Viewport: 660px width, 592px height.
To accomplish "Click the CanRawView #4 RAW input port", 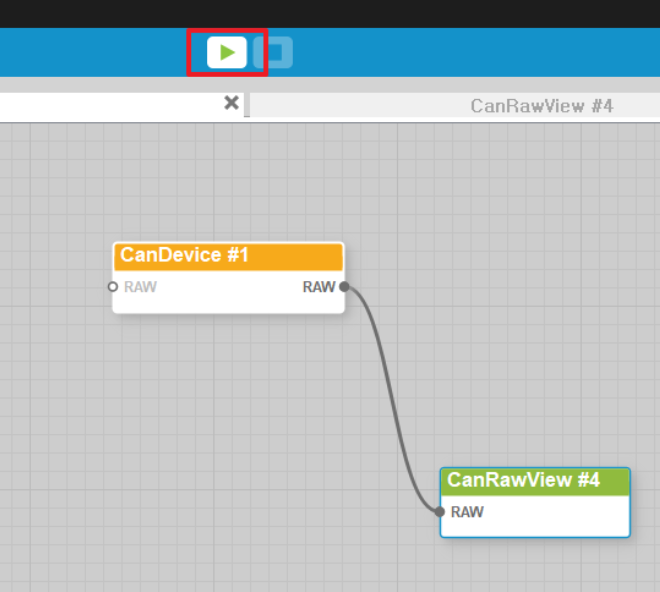I will [x=440, y=512].
